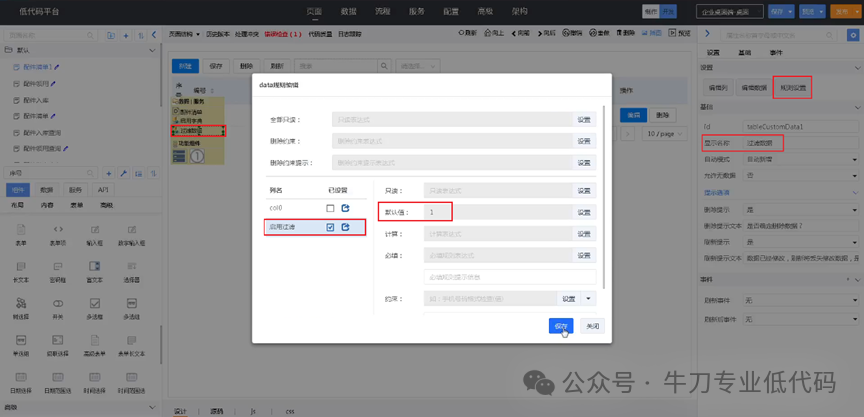This screenshot has height=417, width=864.
Task: Click the blue 保存 button in dialog
Action: pos(561,326)
